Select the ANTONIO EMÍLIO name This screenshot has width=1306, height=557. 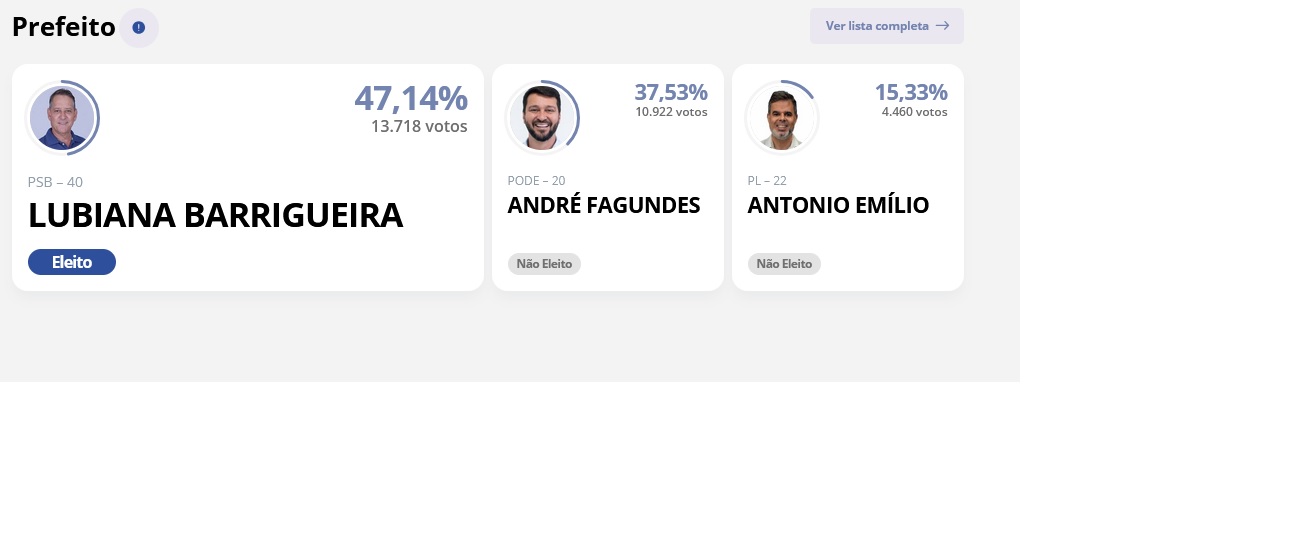838,205
